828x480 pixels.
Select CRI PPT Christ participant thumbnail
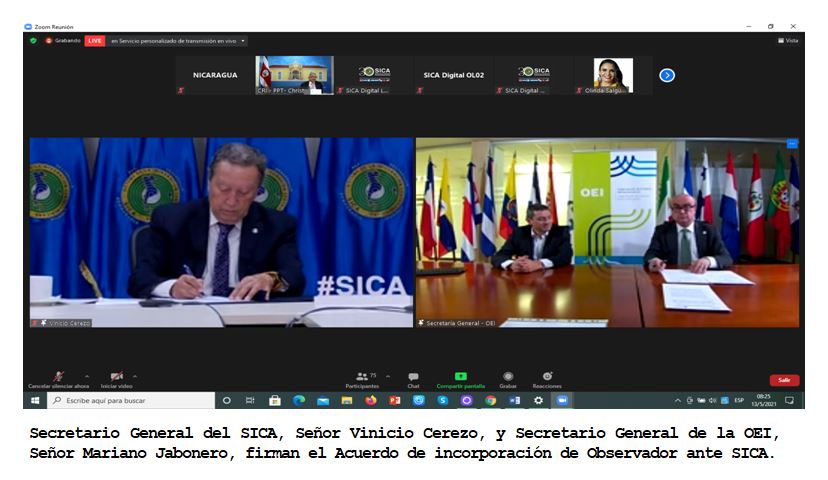pyautogui.click(x=295, y=76)
